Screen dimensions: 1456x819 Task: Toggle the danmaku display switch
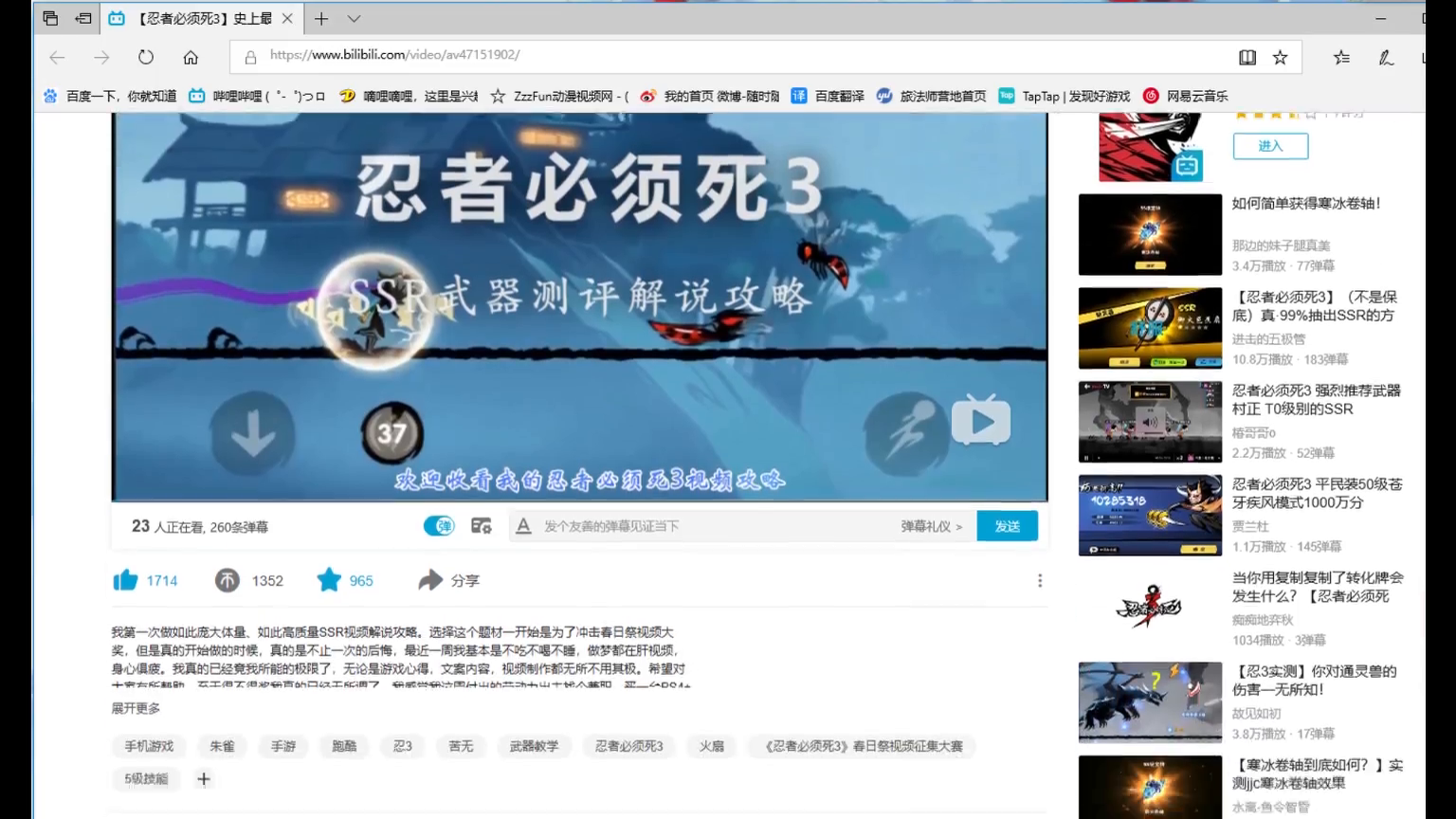439,526
